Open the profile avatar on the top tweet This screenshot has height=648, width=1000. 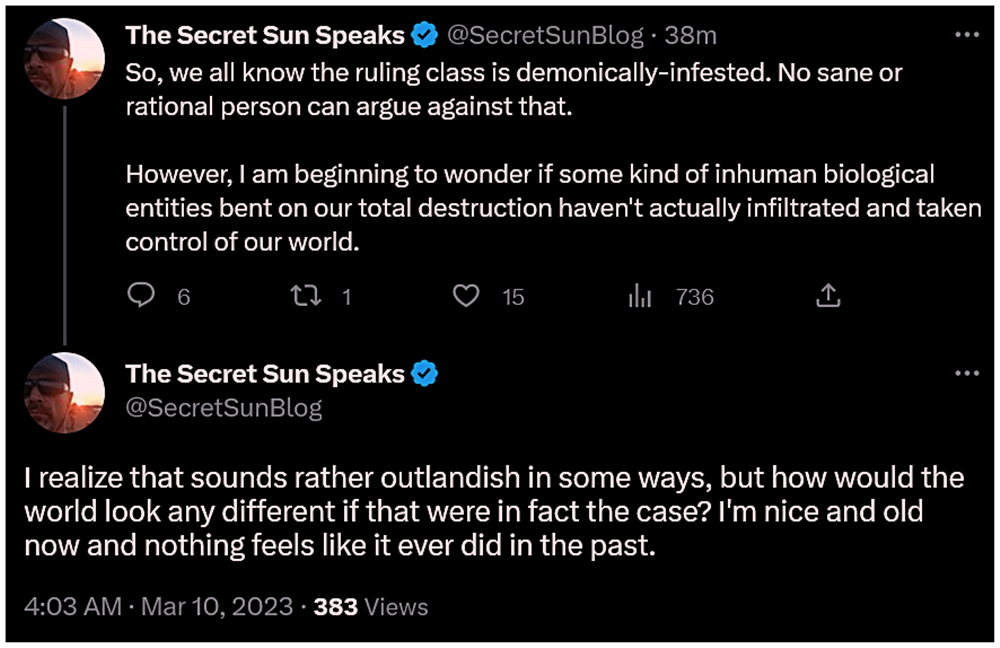tap(64, 57)
